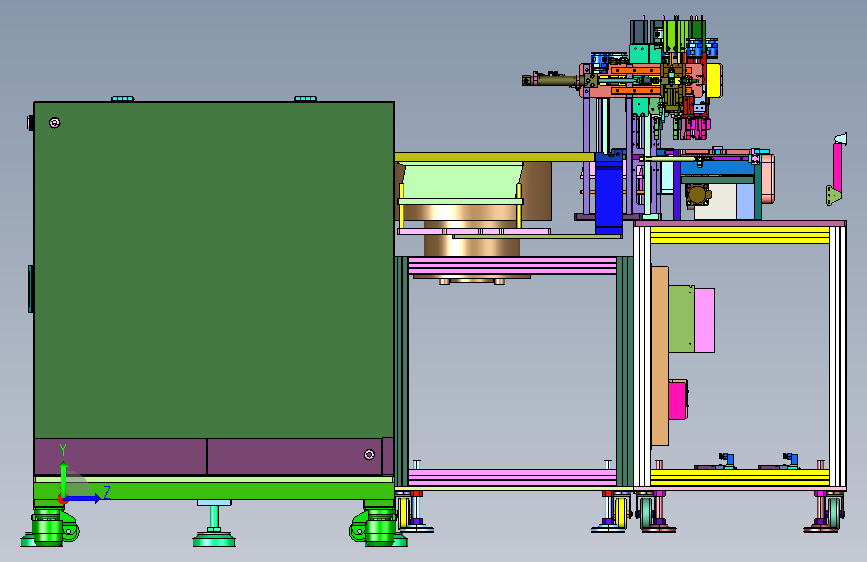The width and height of the screenshot is (867, 562).
Task: Pick the right purple panel with keyhole lock
Action: tap(295, 457)
